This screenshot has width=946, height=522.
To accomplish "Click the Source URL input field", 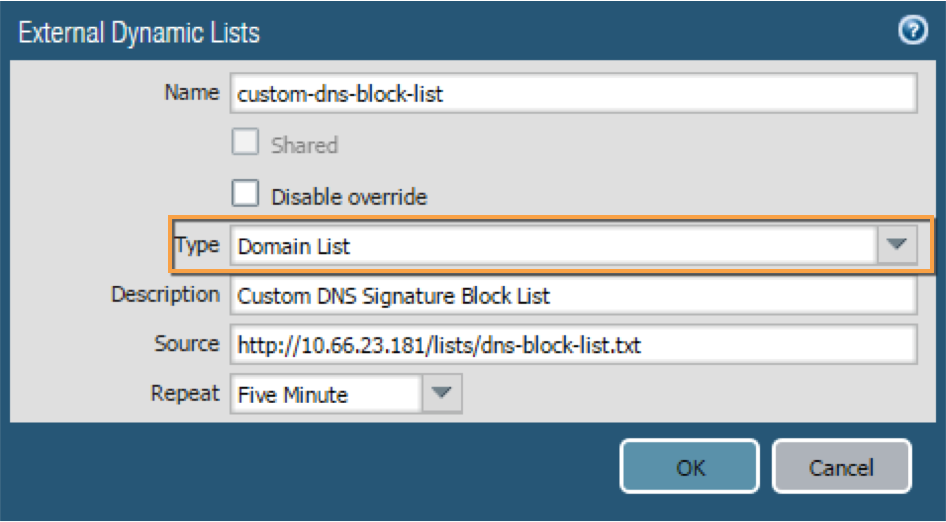I will [573, 345].
